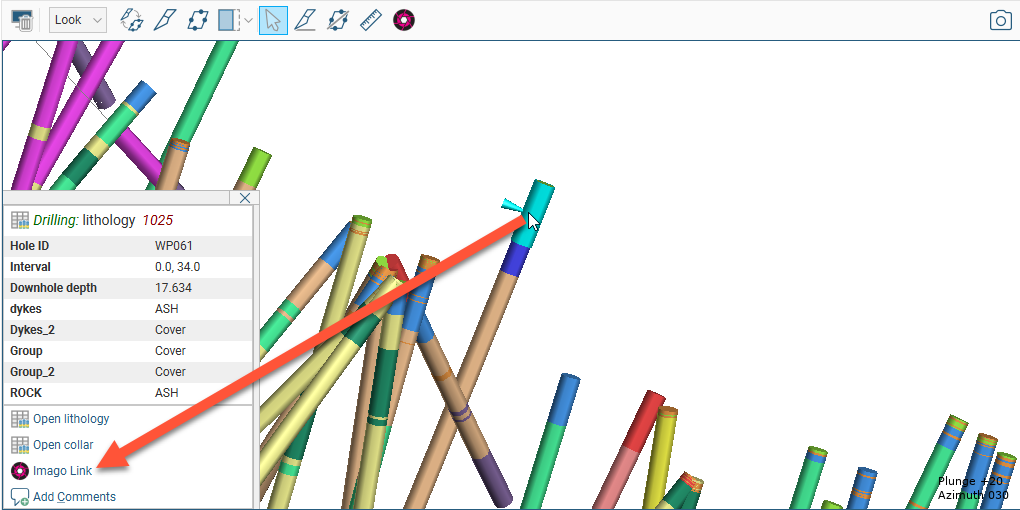Close the lithology info popup
Viewport: 1020px width, 510px height.
point(245,198)
